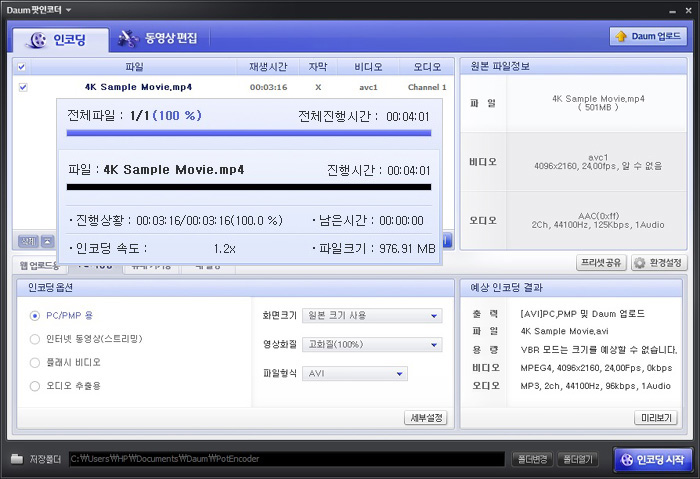Select 인터넷 동영상(스트리밍) radio option
The image size is (700, 479).
pos(36,339)
